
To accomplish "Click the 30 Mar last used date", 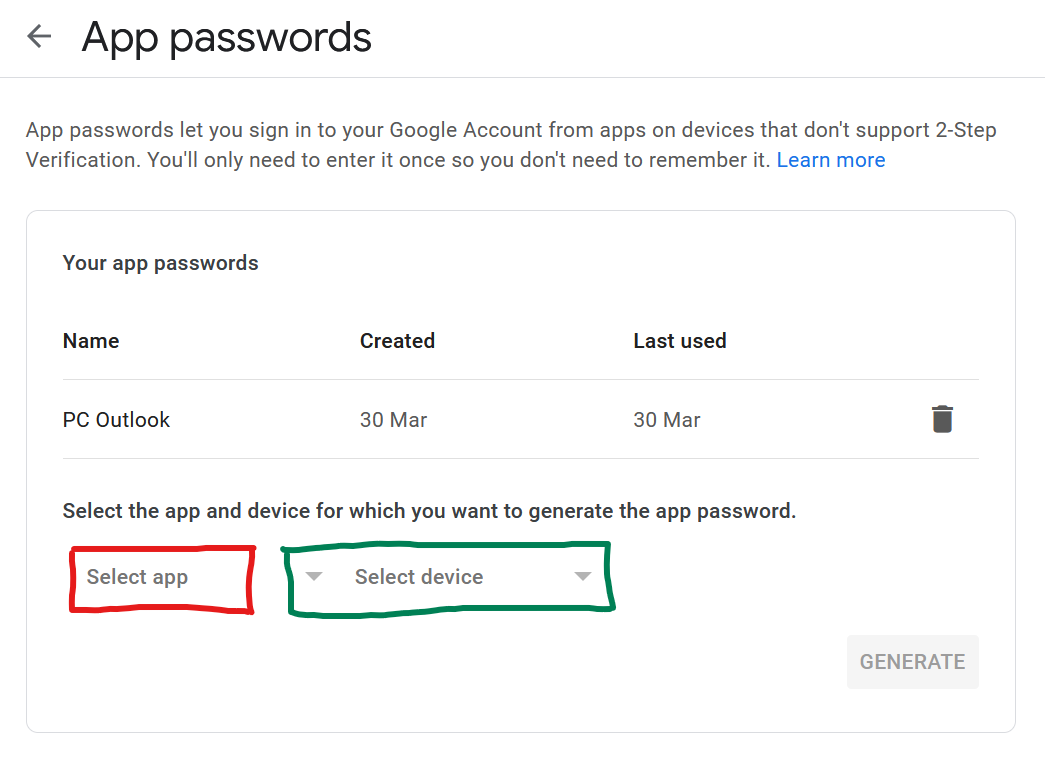I will [666, 419].
